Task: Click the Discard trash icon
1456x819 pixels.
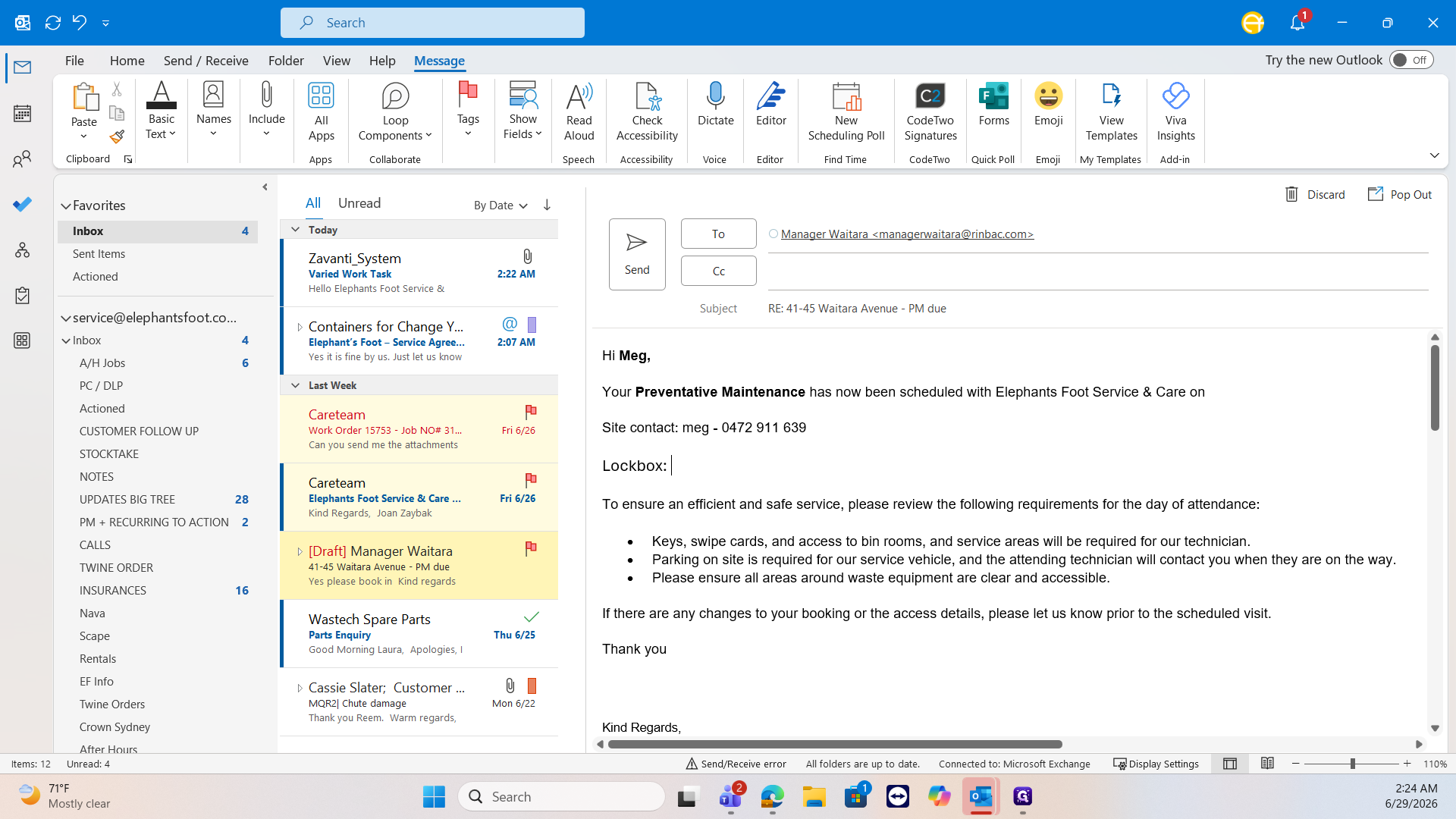Action: pos(1291,194)
